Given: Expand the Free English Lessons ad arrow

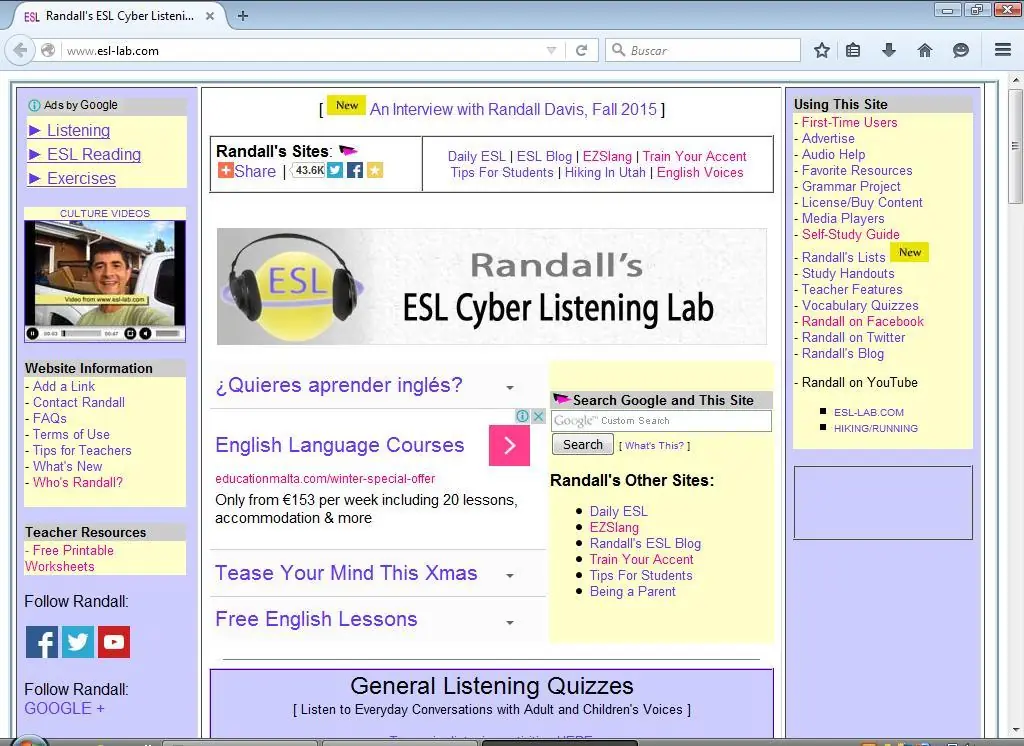Looking at the screenshot, I should (509, 623).
